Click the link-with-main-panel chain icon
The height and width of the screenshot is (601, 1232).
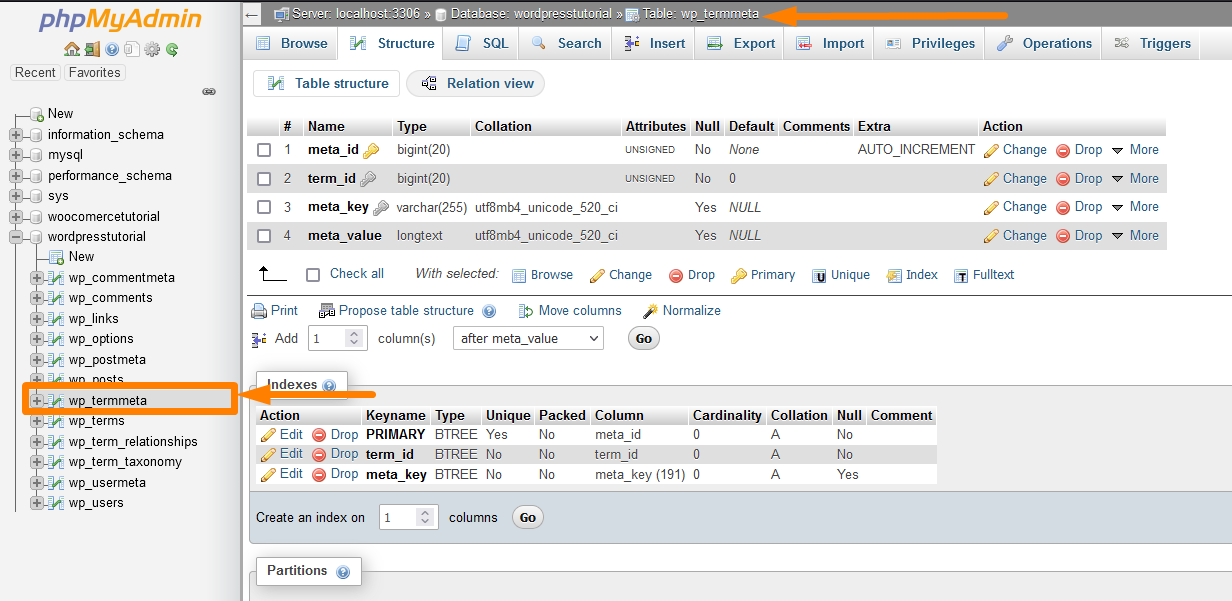[209, 91]
